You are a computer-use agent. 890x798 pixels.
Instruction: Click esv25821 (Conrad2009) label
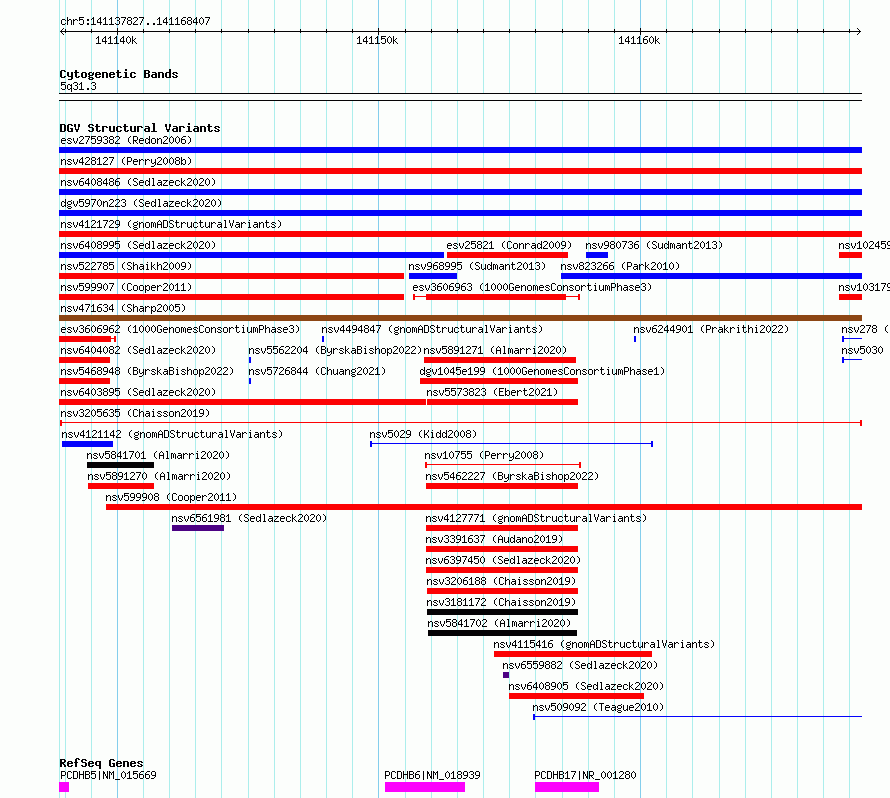[x=509, y=245]
